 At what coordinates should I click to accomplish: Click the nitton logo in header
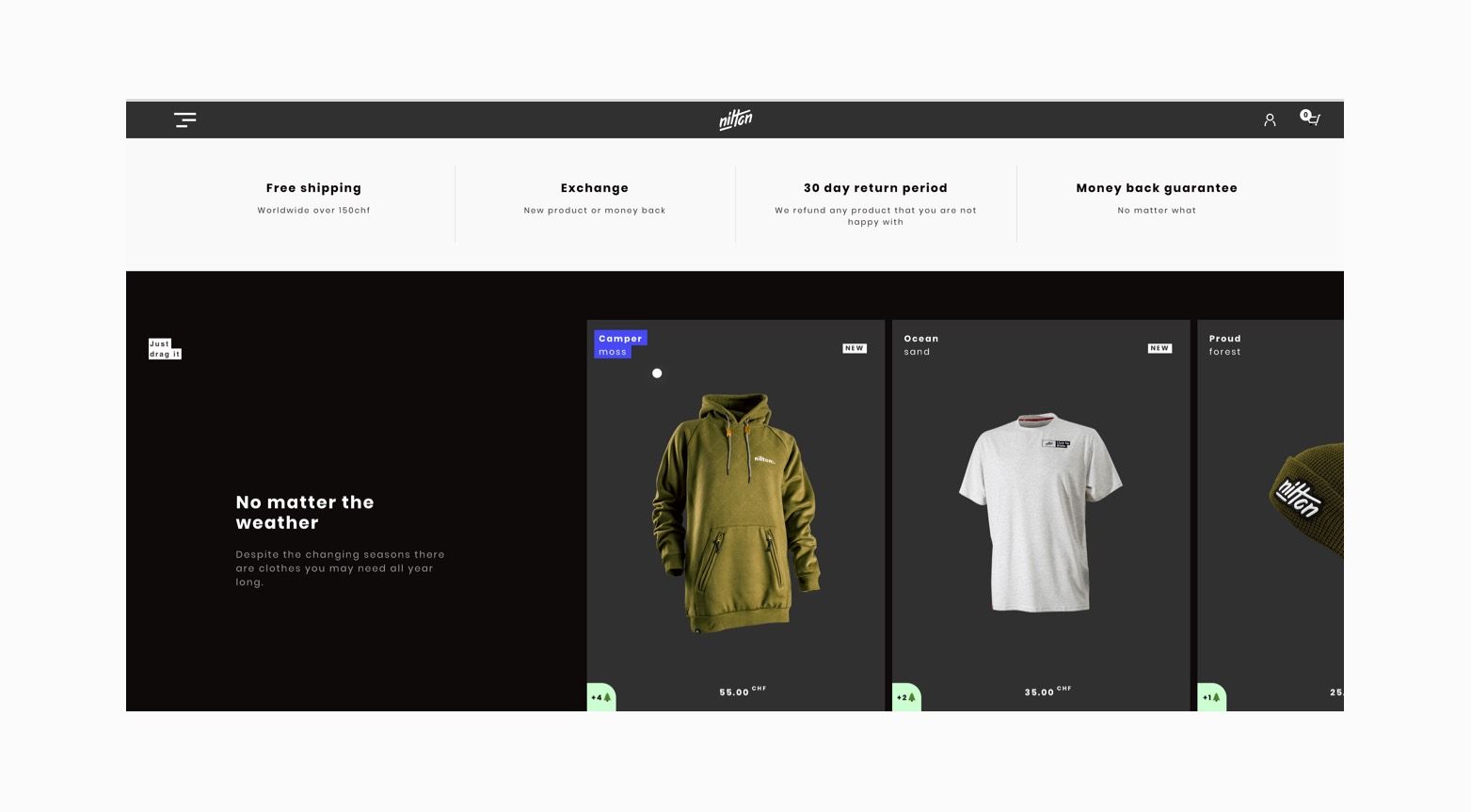pos(735,119)
